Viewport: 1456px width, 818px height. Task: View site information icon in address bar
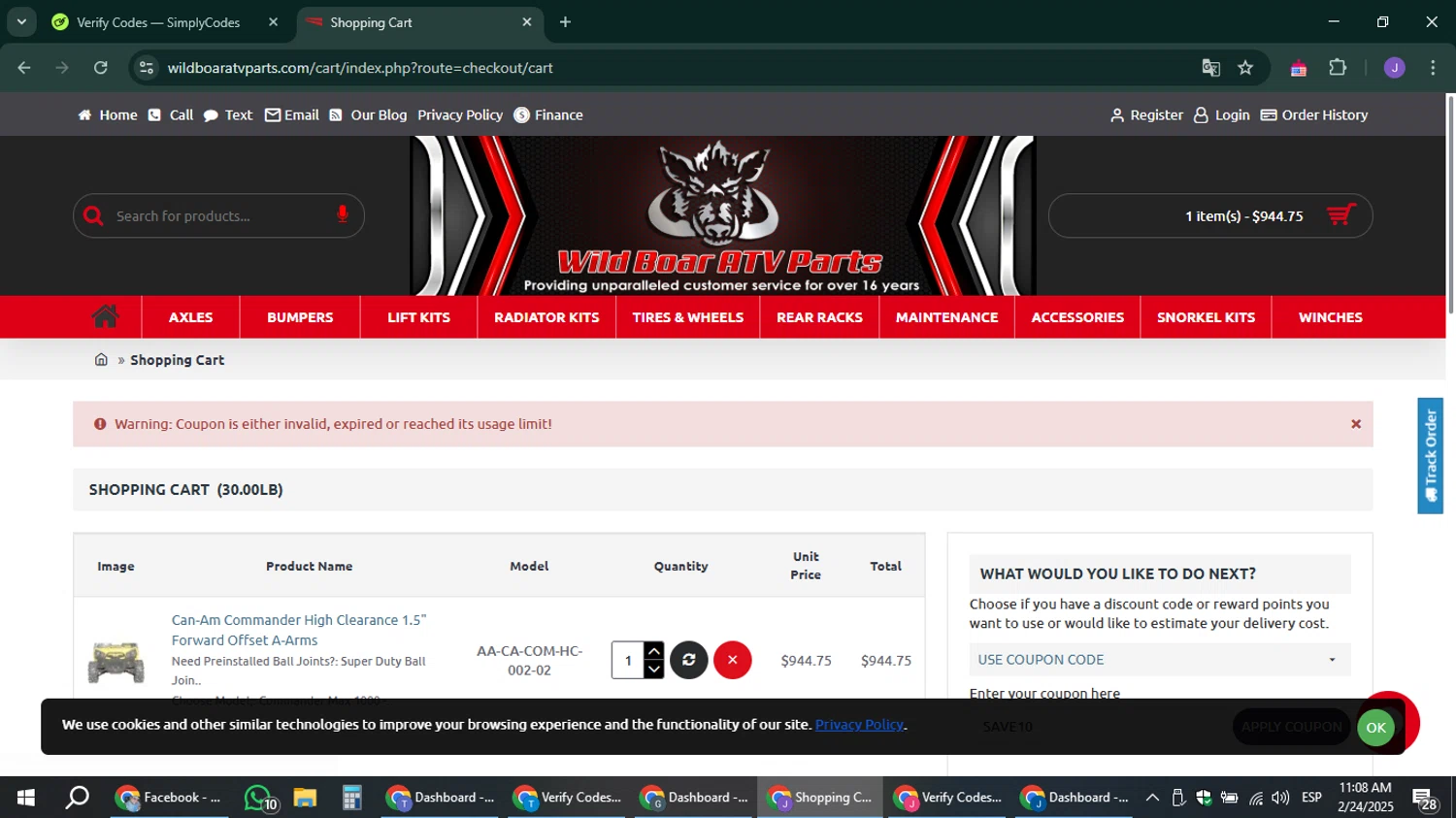point(147,68)
